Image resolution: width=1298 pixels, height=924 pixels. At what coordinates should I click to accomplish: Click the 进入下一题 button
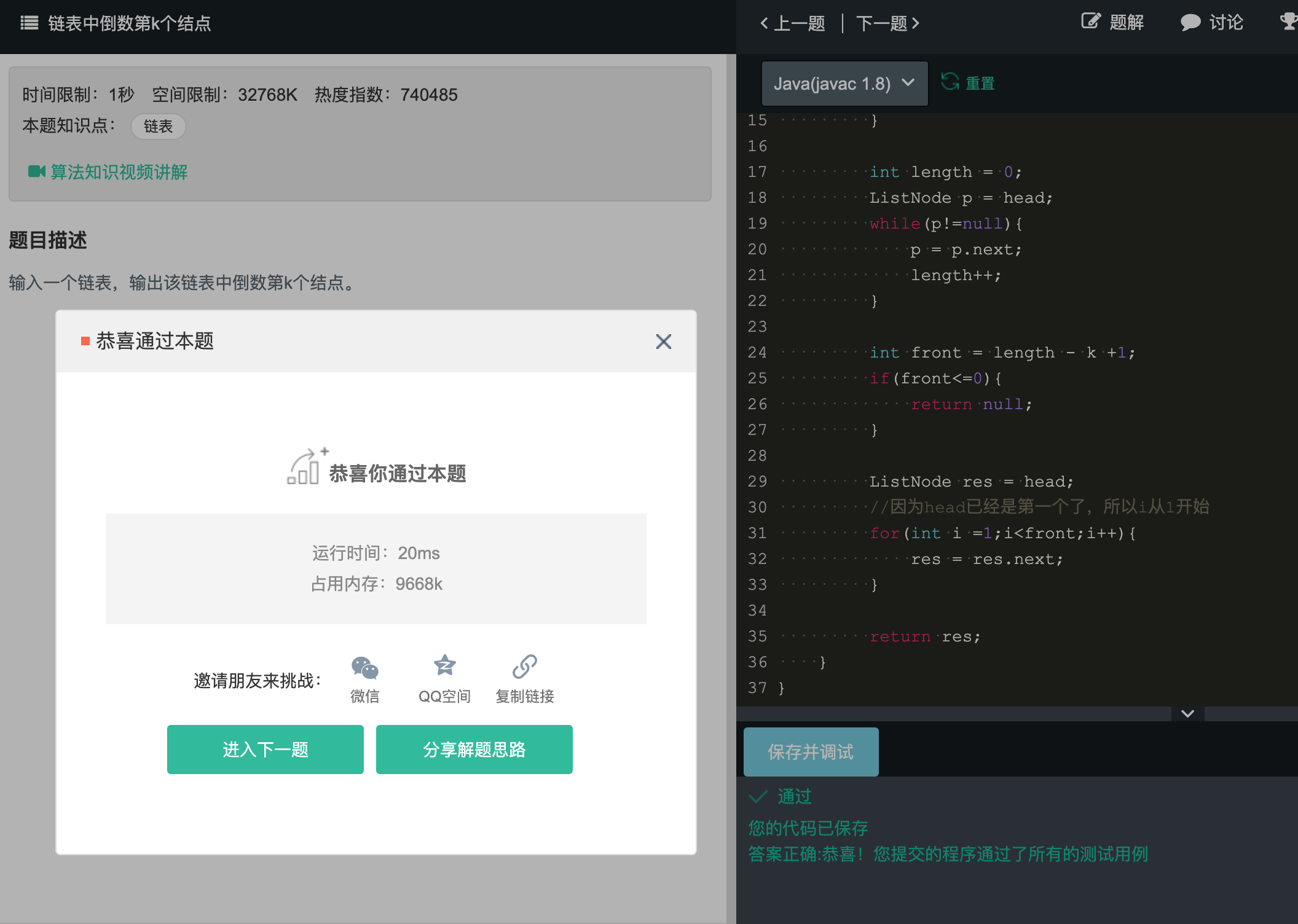265,750
